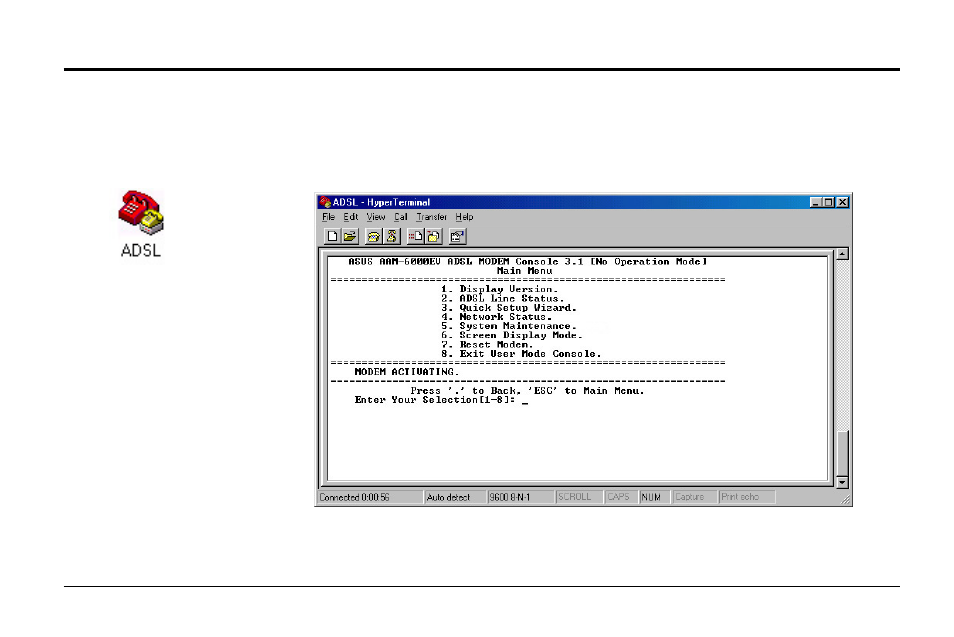Click the 9600 8-N-1 connection settings indicator
This screenshot has height=637, width=954.
click(508, 497)
